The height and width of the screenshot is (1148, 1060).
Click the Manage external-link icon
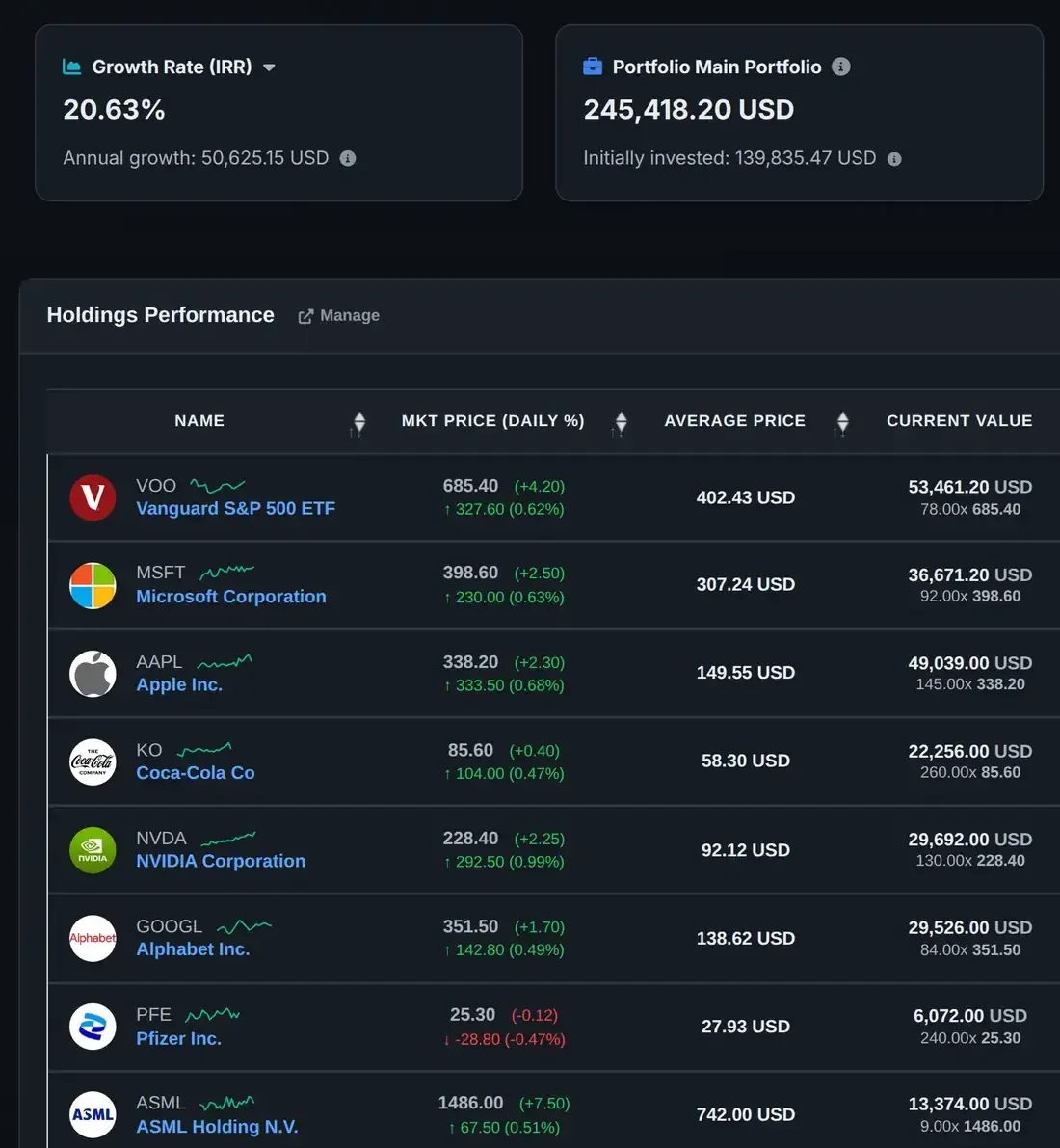305,316
